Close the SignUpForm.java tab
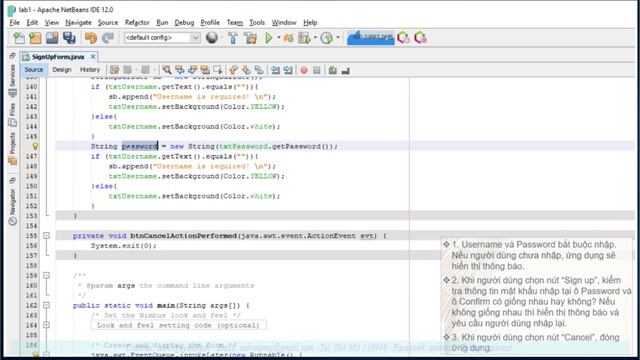This screenshot has width=640, height=360. [93, 56]
